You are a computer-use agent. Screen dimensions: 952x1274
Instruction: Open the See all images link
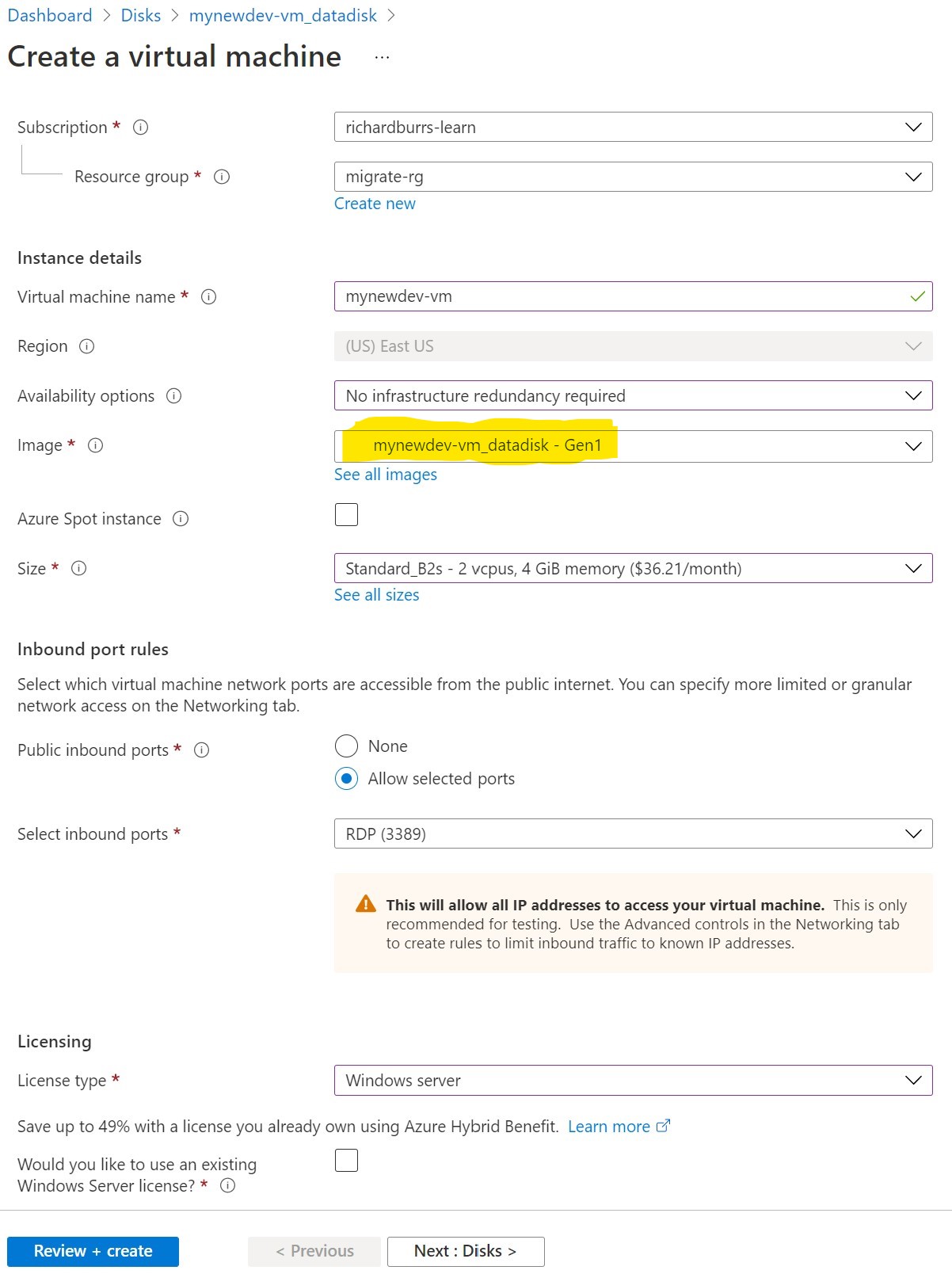(385, 474)
